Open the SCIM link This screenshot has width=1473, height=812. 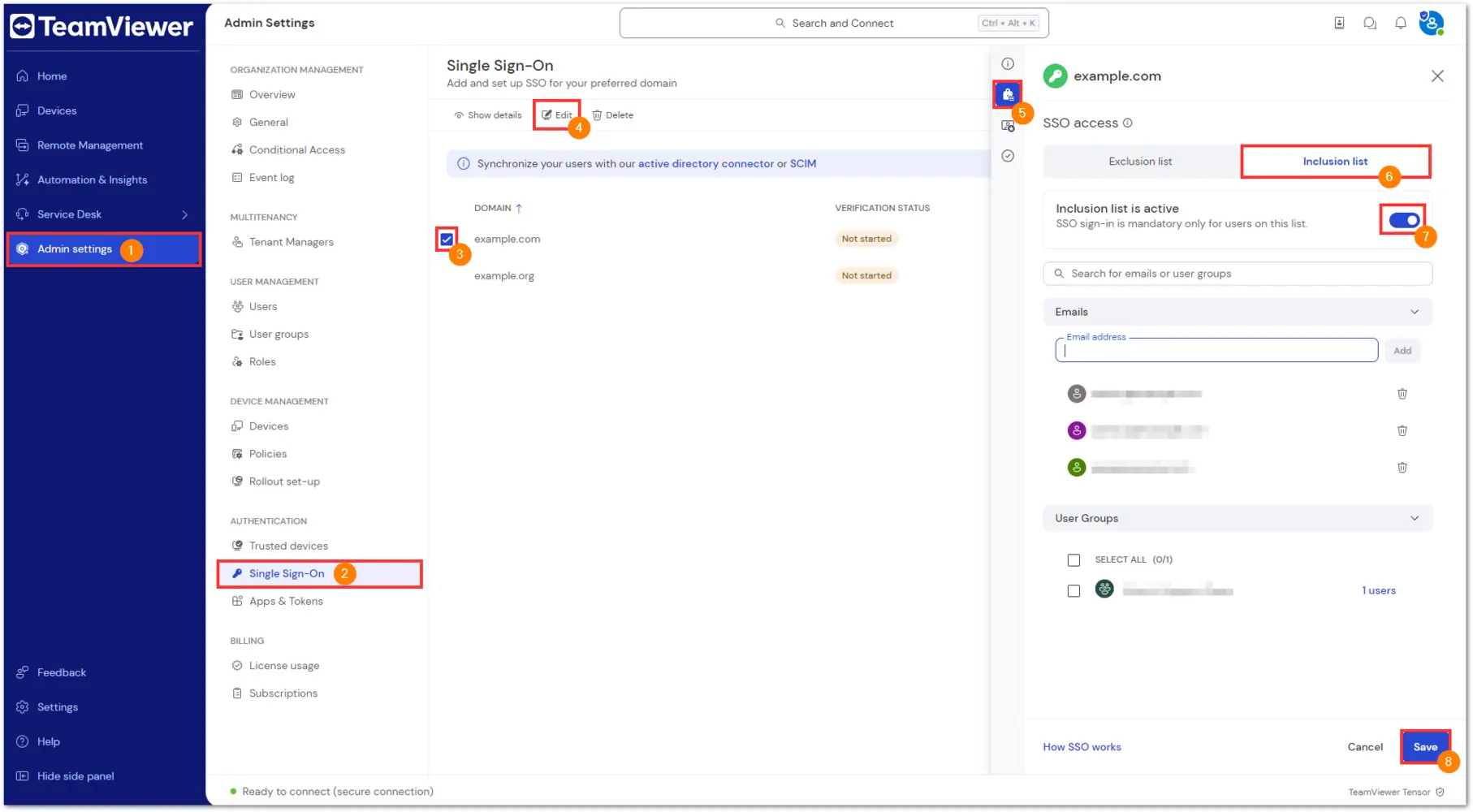pyautogui.click(x=803, y=163)
